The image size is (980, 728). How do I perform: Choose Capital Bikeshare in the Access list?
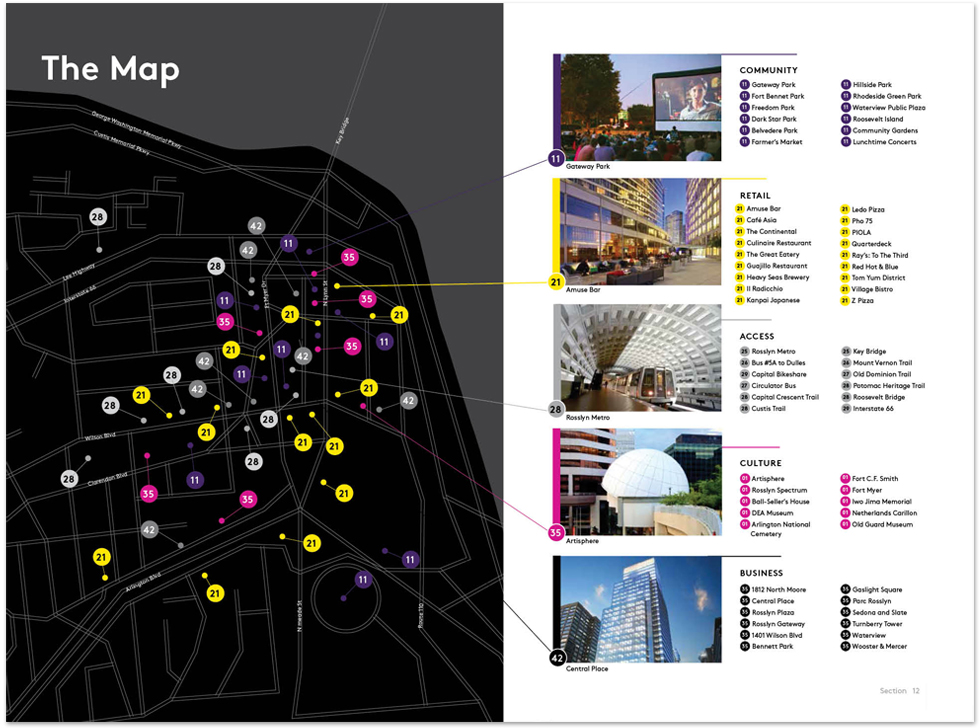coord(779,374)
